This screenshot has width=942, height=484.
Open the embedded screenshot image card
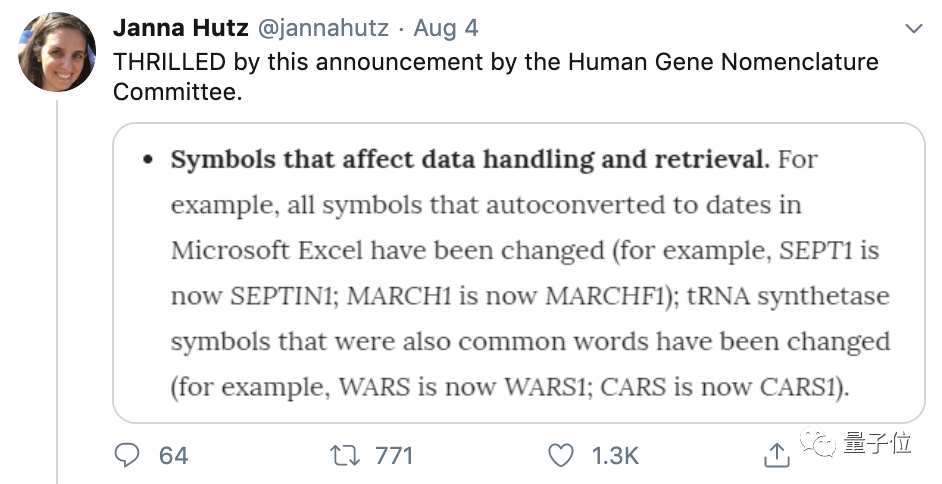click(518, 272)
